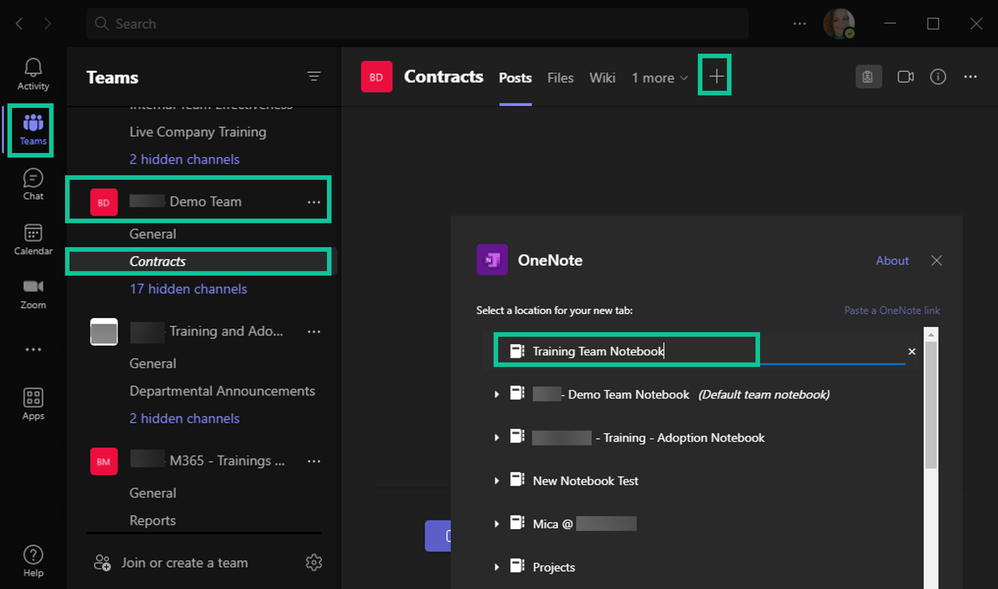This screenshot has height=589, width=998.
Task: Click the About link in OneNote dialog
Action: pyautogui.click(x=892, y=261)
